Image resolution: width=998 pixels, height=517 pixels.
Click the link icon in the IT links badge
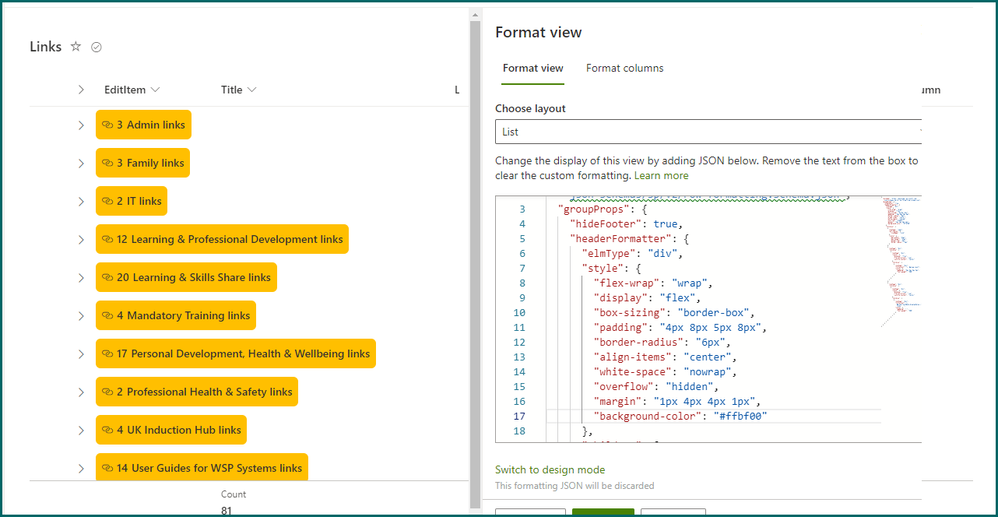pyautogui.click(x=107, y=201)
